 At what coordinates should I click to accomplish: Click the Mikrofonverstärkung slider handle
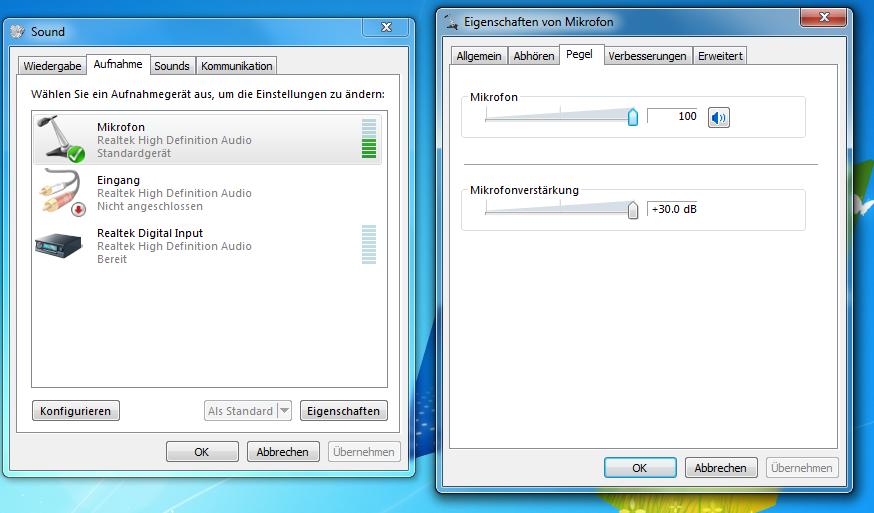(633, 210)
